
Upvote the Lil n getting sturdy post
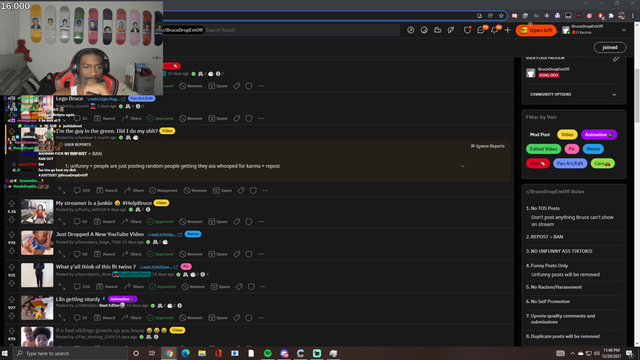11,300
